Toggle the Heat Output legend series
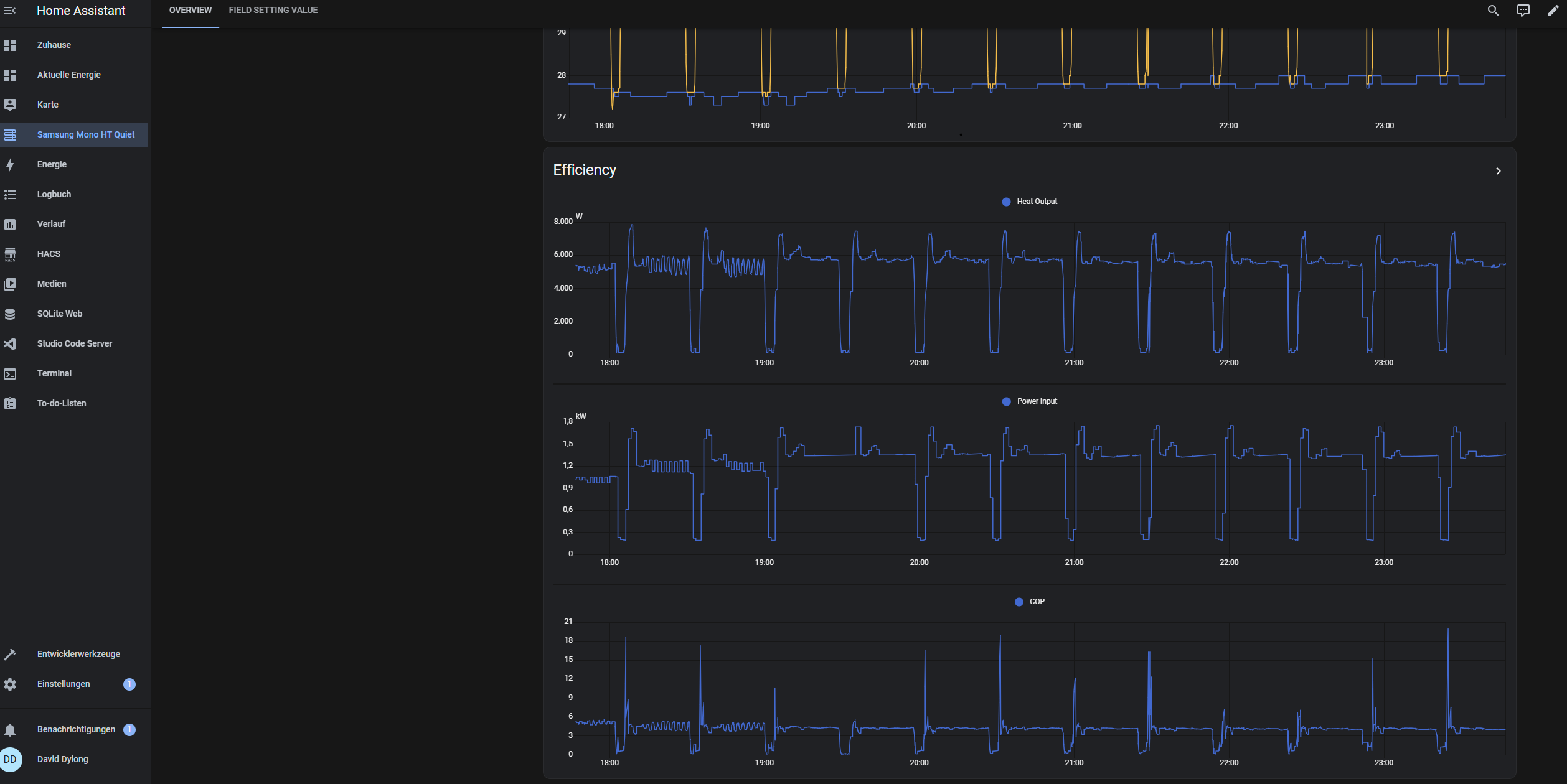Screen dimensions: 1567x784 click(1030, 202)
